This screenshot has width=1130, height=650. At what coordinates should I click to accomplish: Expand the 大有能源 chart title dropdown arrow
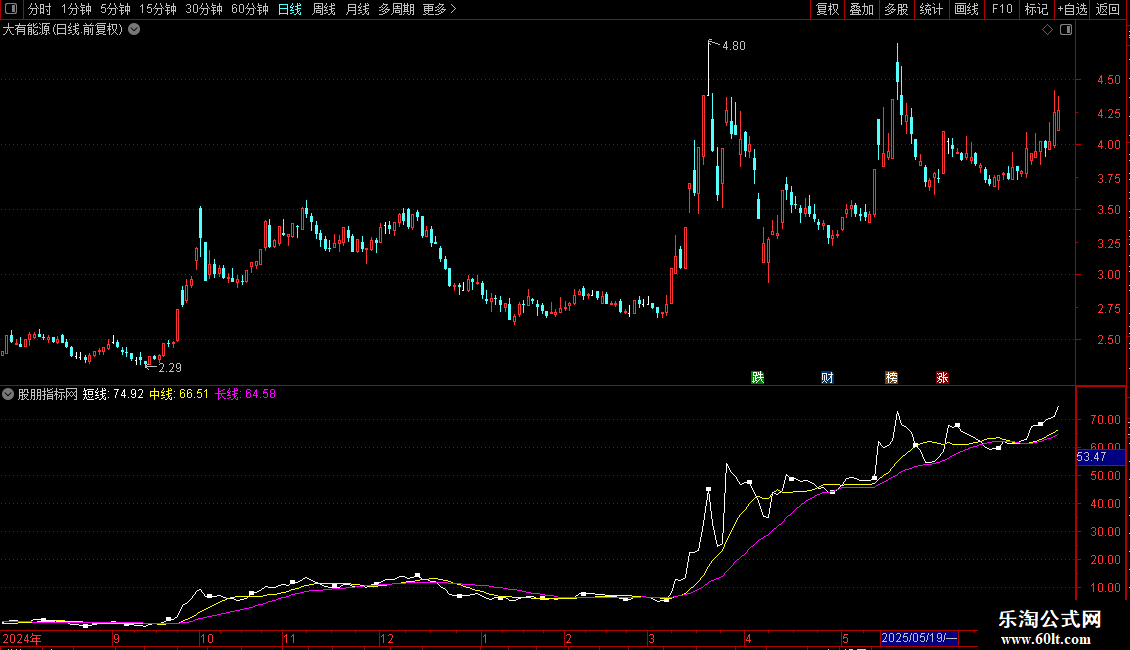tap(134, 30)
